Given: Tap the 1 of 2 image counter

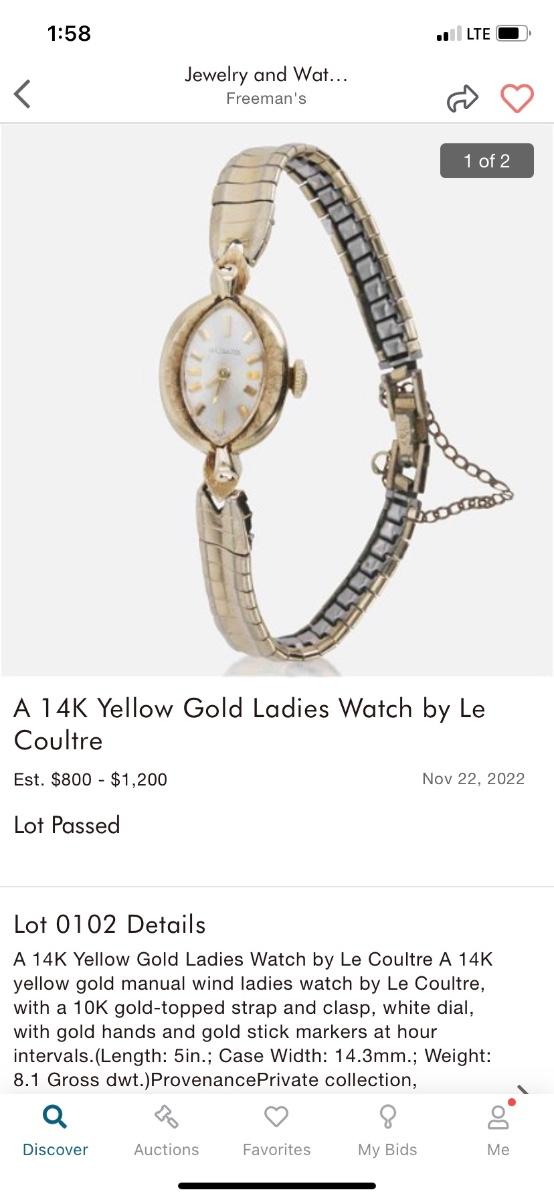Looking at the screenshot, I should click(487, 161).
